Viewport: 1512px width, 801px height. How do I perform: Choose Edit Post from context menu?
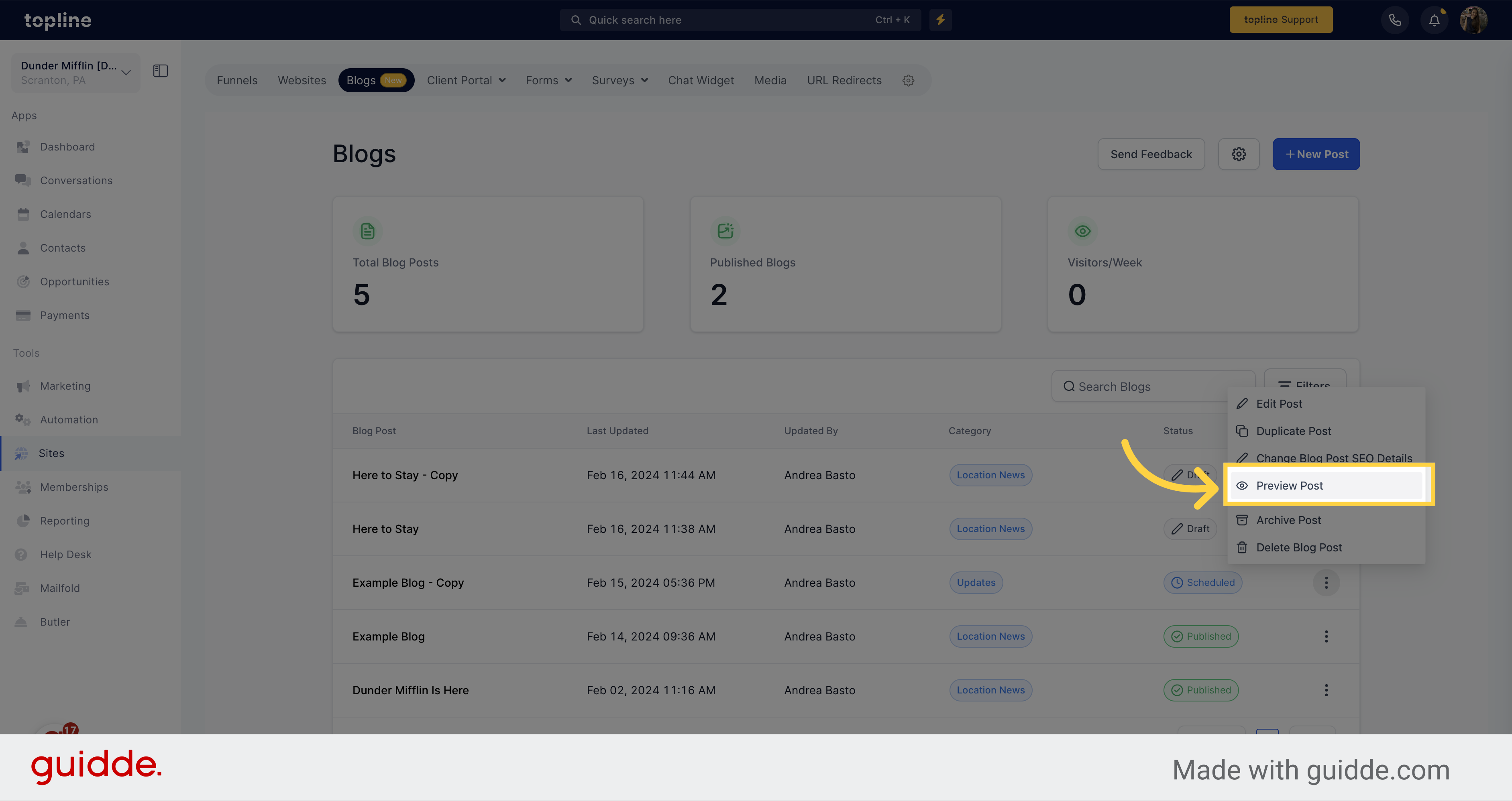point(1326,404)
